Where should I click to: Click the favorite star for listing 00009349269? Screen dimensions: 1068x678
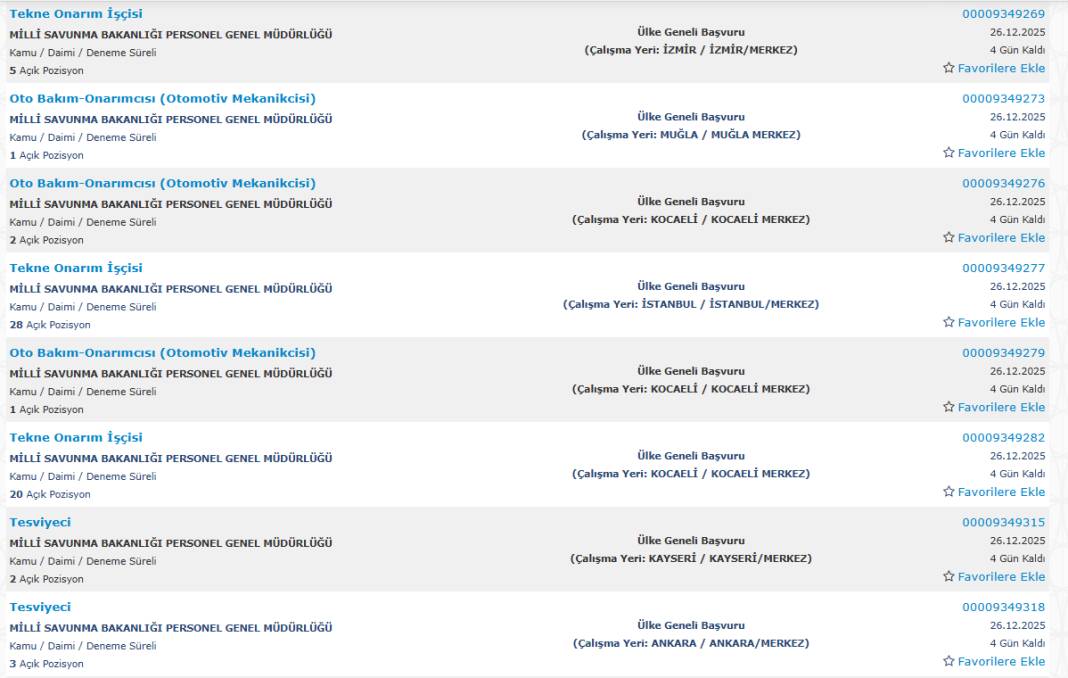949,68
